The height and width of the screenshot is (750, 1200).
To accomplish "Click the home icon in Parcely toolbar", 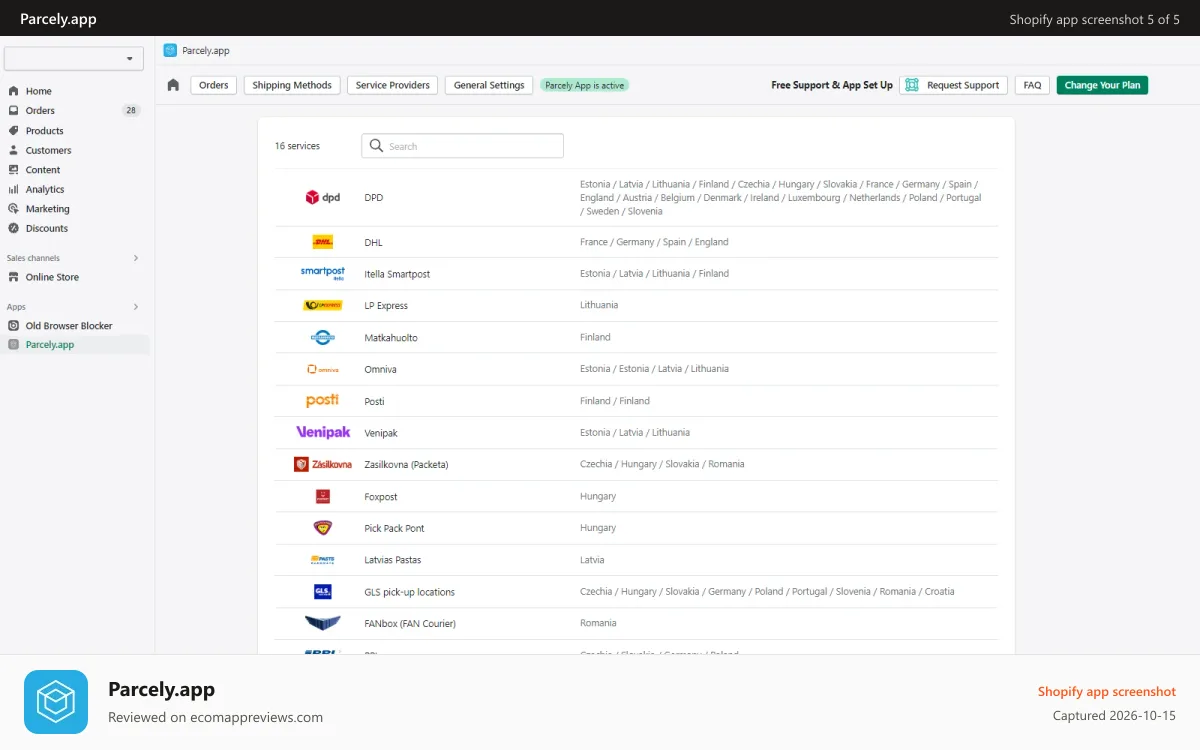I will pyautogui.click(x=173, y=85).
